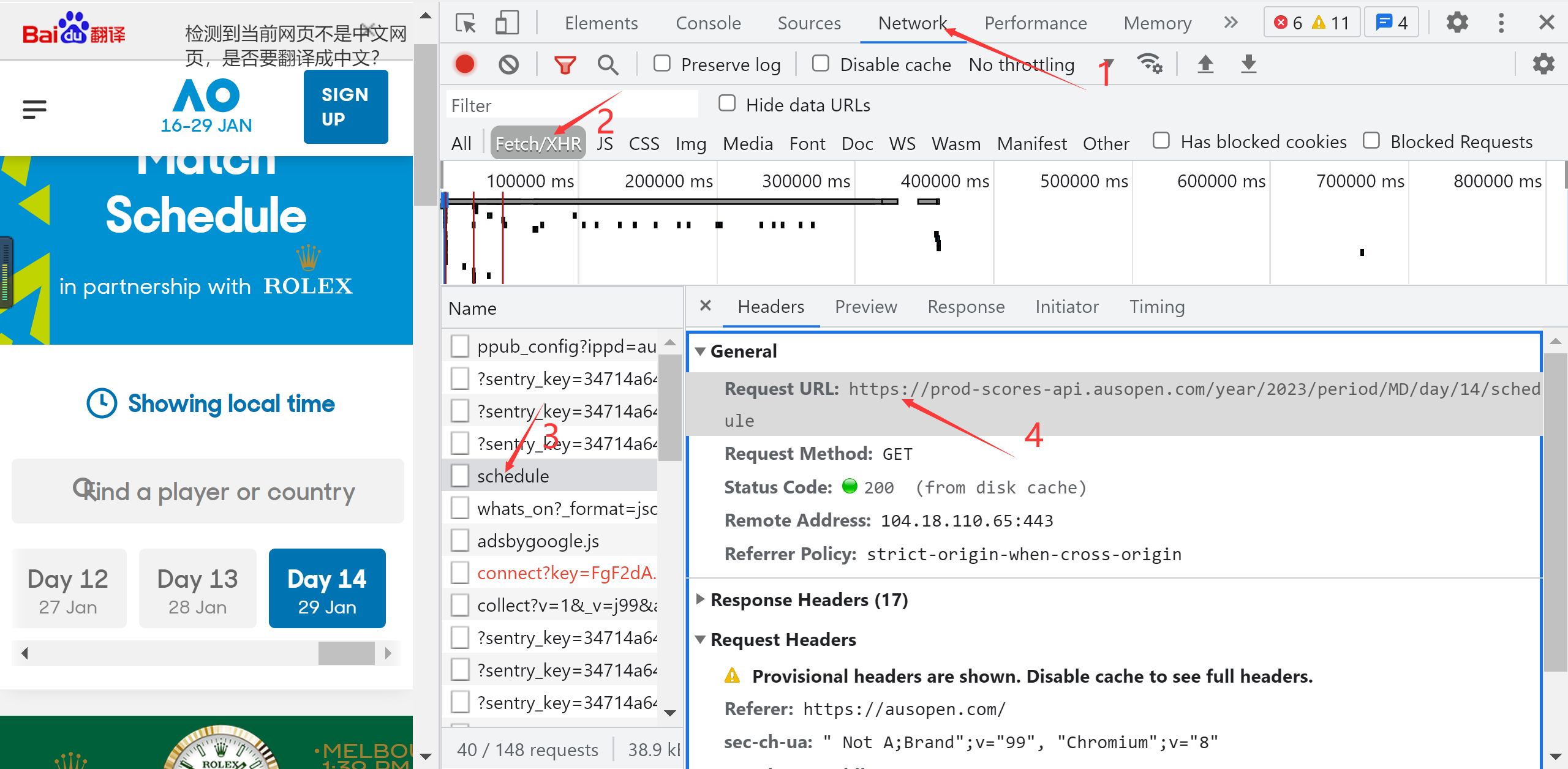Switch to the Console tab

pyautogui.click(x=708, y=23)
